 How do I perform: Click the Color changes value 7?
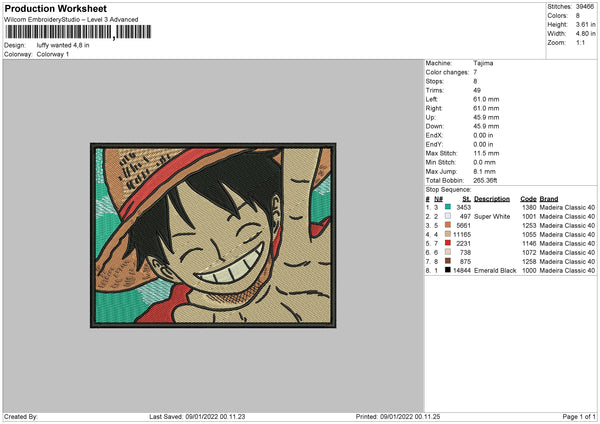tap(475, 72)
